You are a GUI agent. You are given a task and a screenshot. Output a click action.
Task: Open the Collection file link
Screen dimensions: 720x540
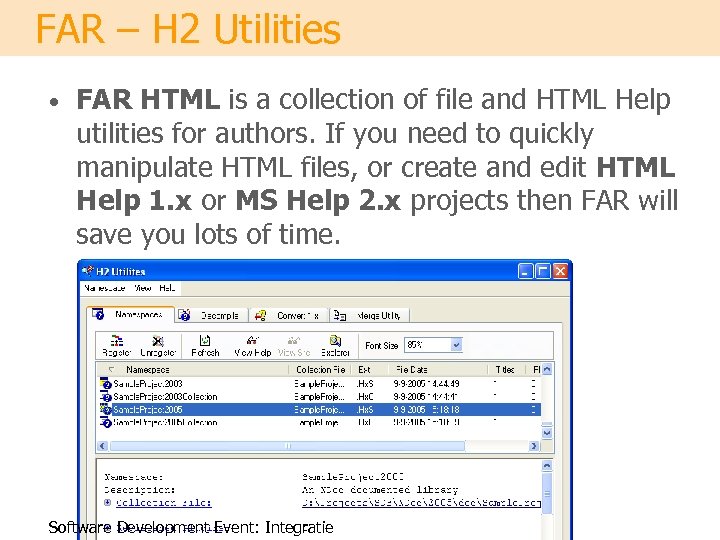point(163,503)
